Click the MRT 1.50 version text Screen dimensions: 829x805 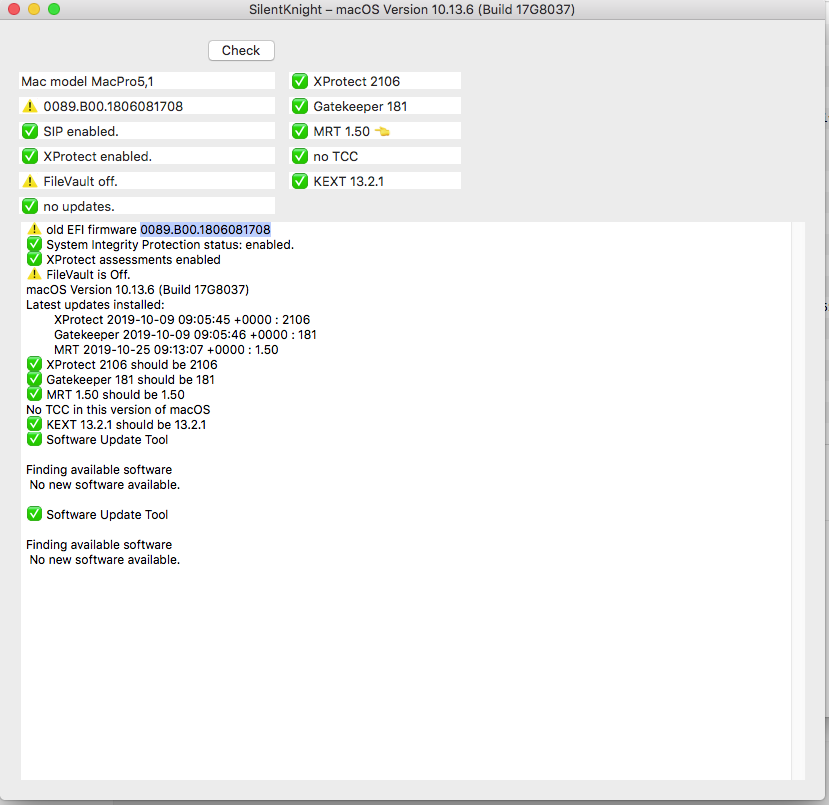(342, 132)
